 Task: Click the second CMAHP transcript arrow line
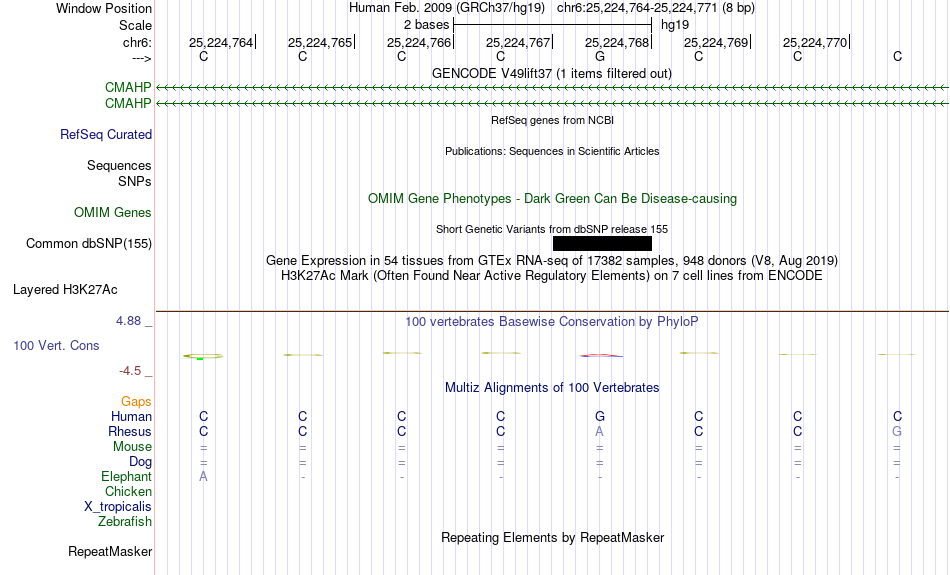coord(552,104)
